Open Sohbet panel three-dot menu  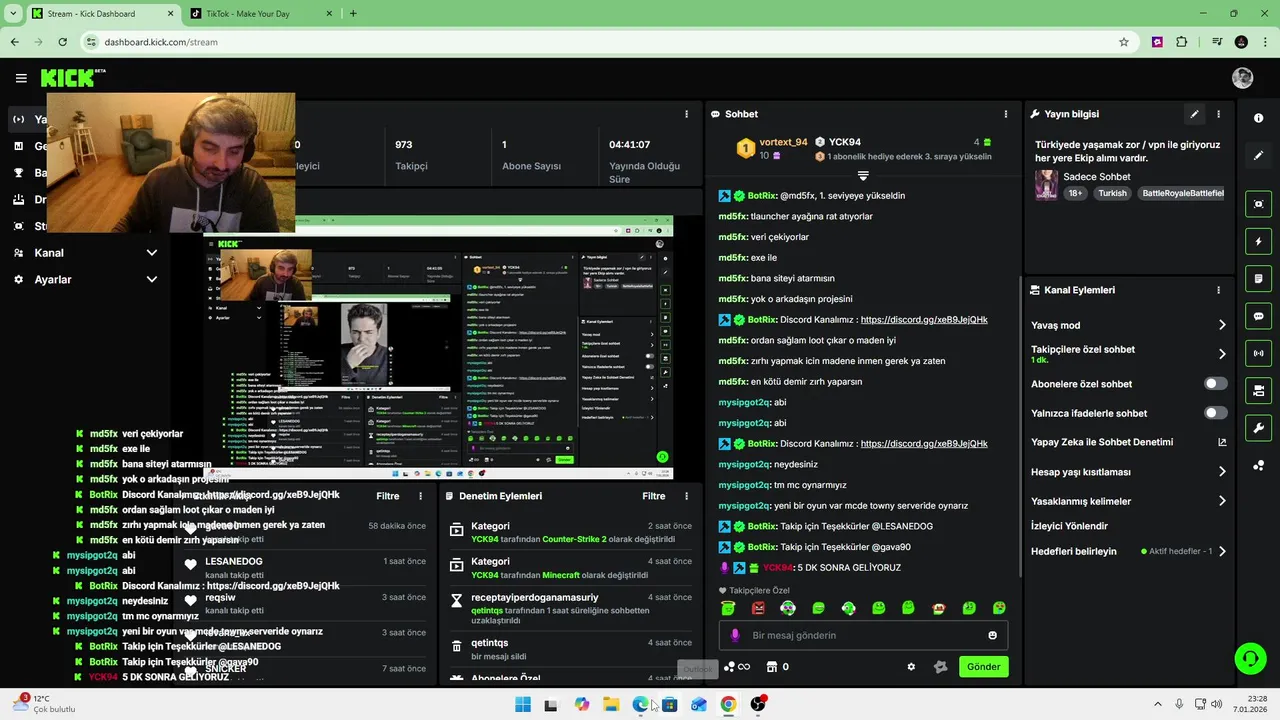1006,114
